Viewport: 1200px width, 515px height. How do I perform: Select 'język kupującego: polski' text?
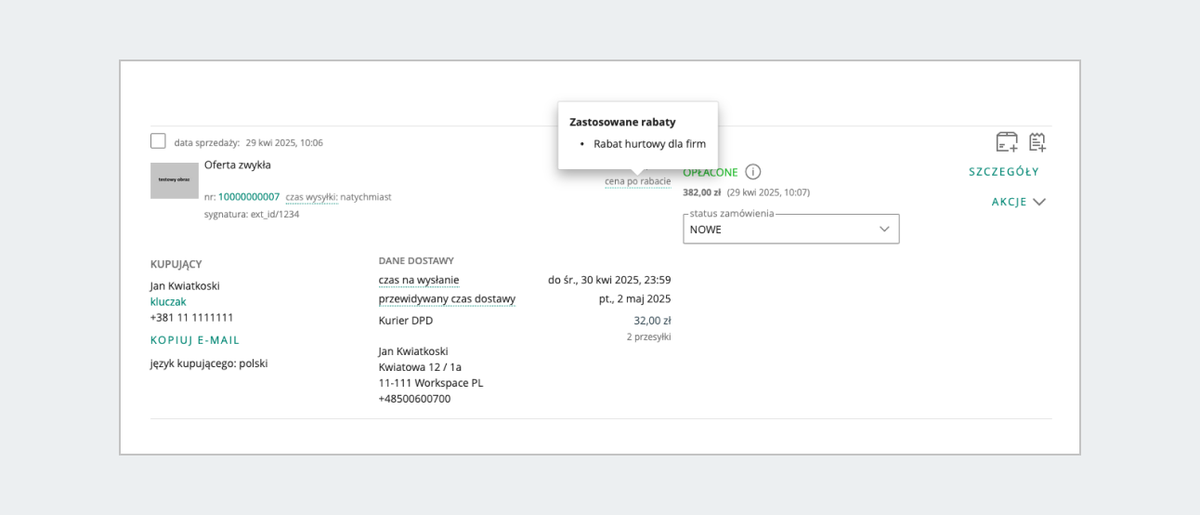209,364
